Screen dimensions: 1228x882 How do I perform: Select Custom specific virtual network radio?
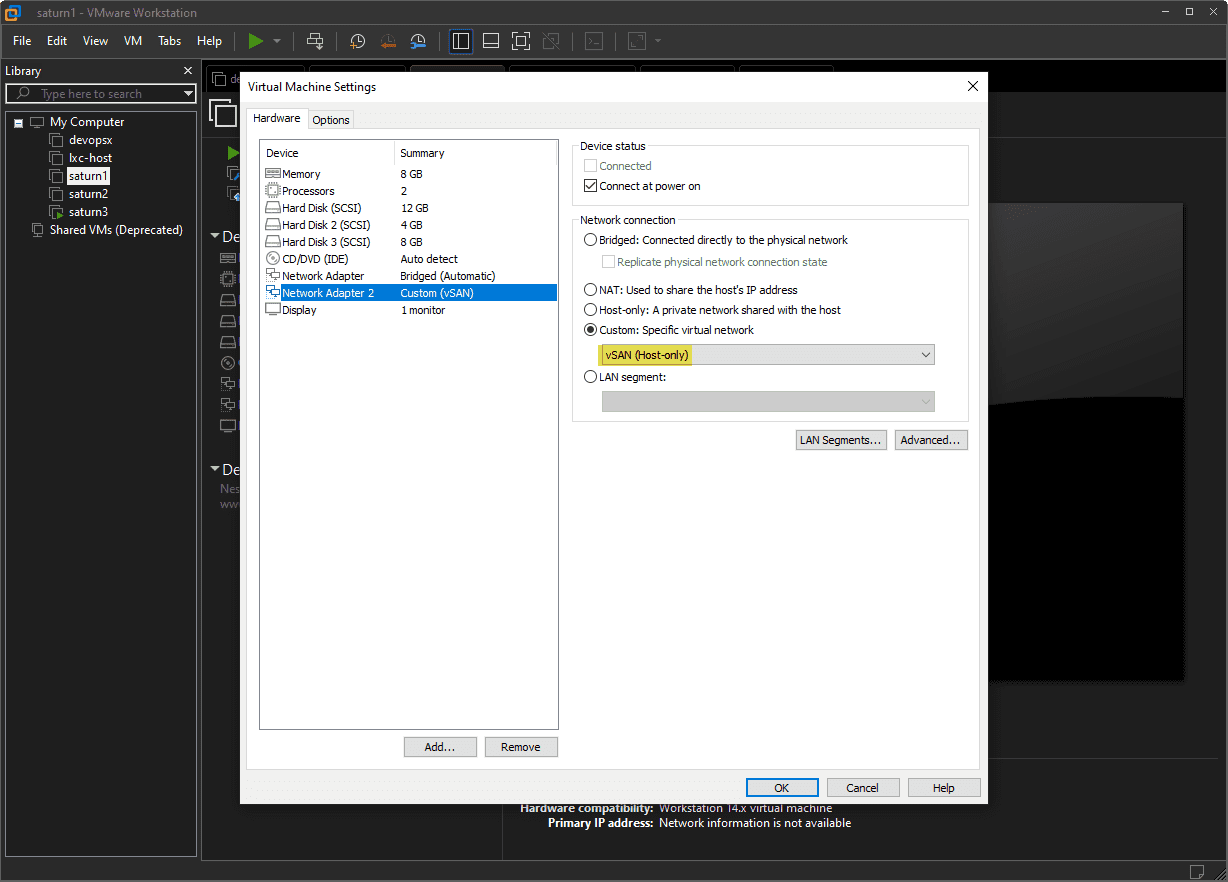click(x=590, y=330)
